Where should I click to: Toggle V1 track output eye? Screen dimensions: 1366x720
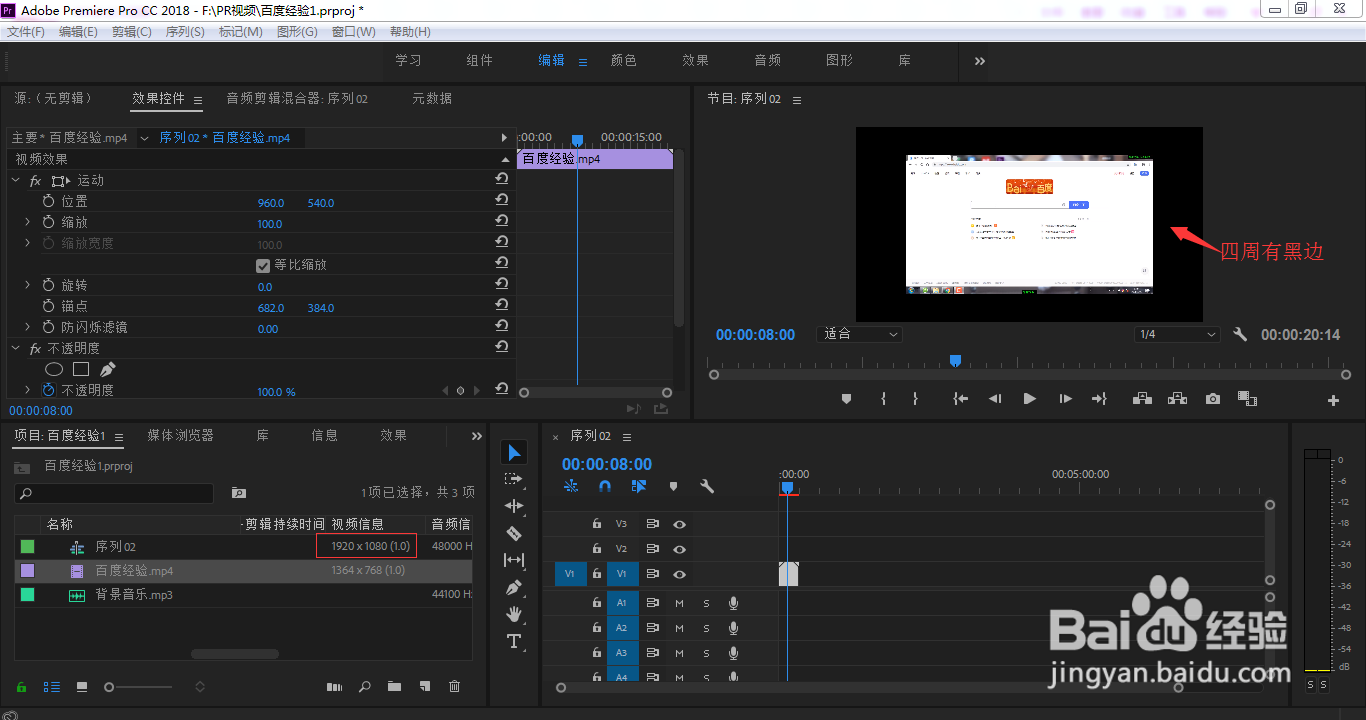pos(679,574)
